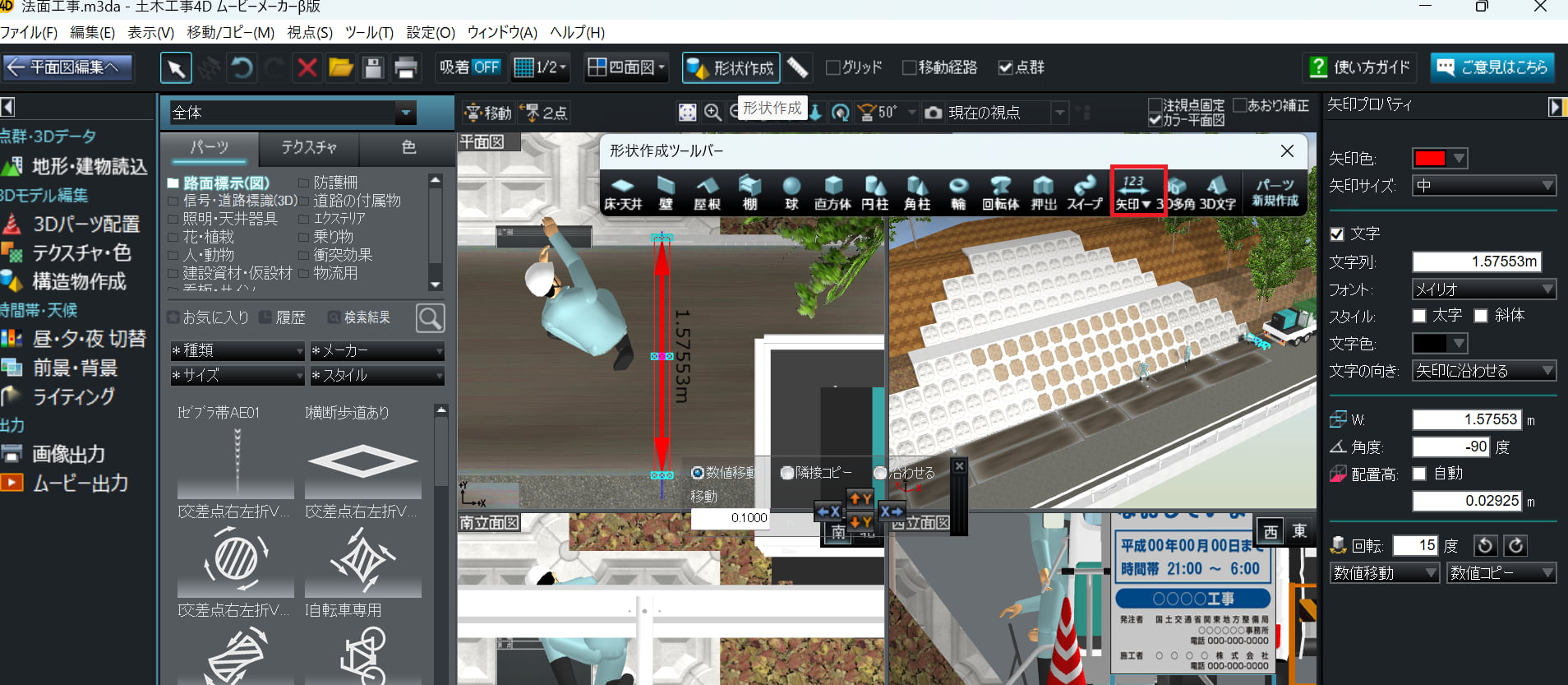Toggle the 移動経路 checkbox

click(x=909, y=67)
